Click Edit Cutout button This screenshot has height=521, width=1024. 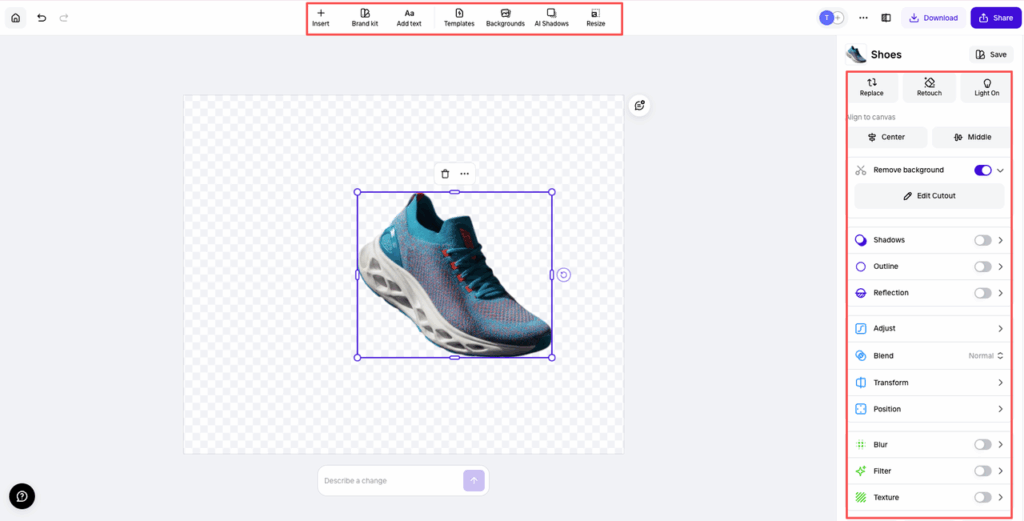click(929, 196)
